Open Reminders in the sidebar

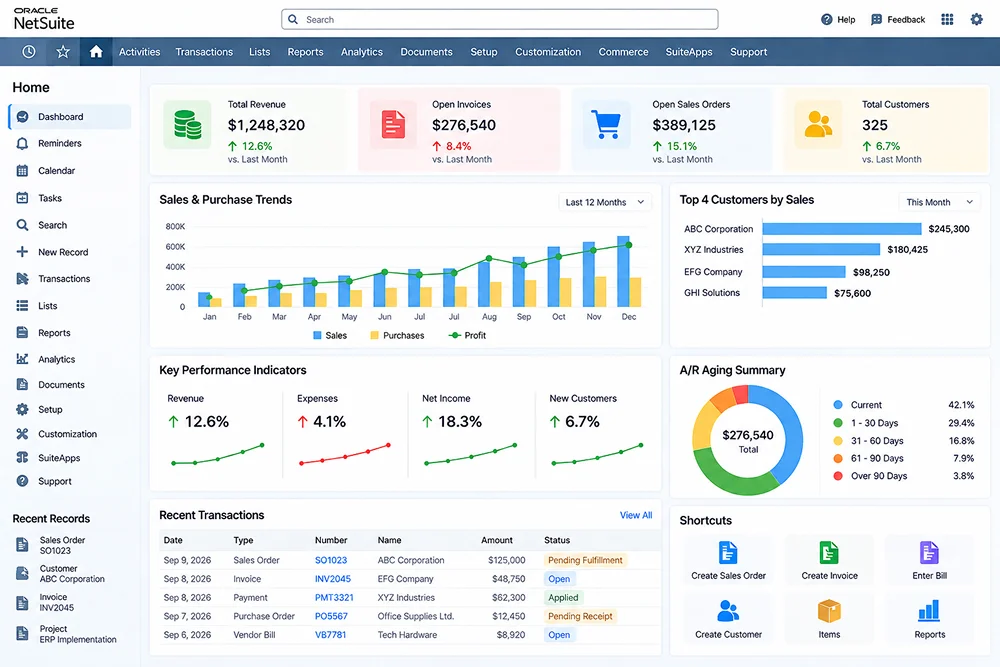59,143
